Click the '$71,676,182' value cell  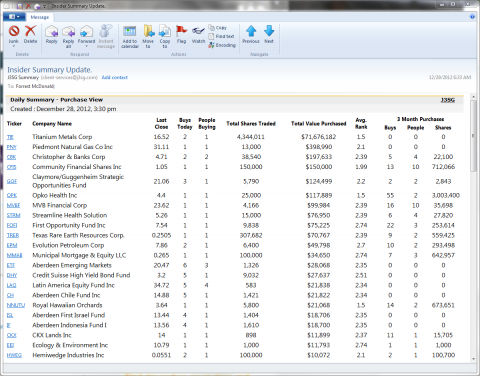(319, 137)
